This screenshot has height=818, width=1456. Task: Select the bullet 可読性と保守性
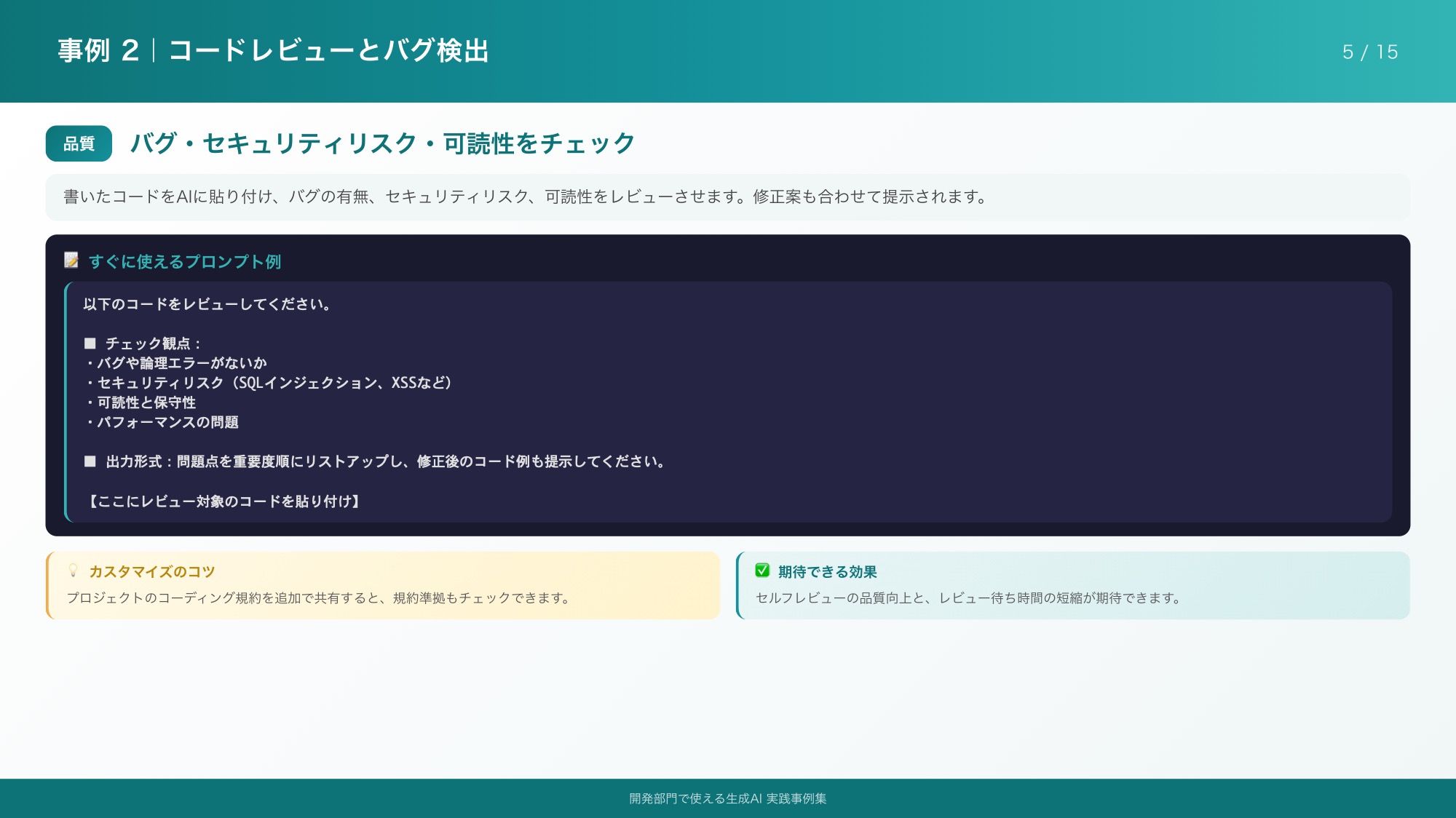tap(140, 402)
